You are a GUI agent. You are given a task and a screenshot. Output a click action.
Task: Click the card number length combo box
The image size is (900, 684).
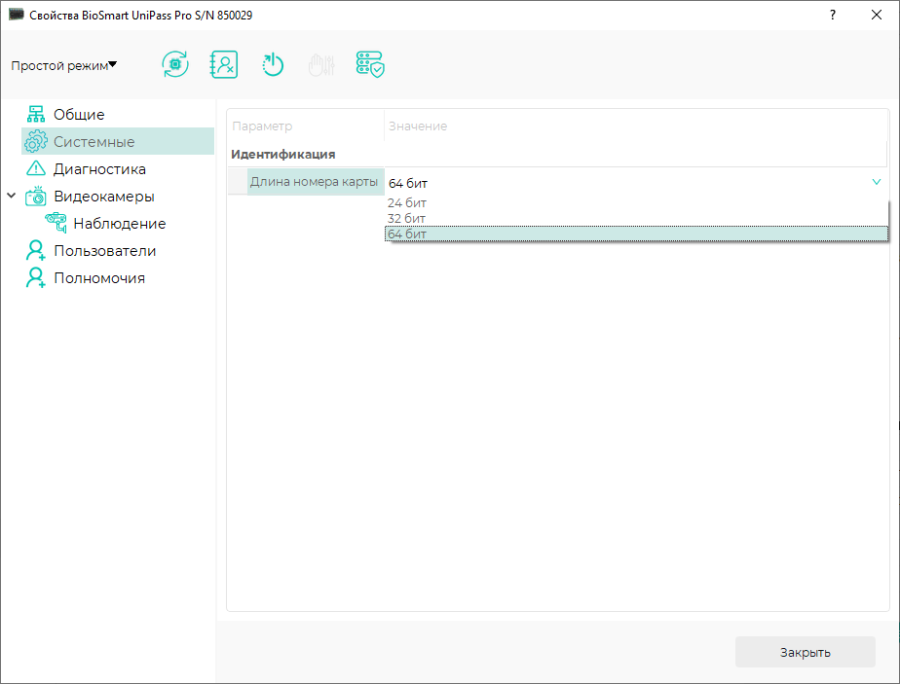[636, 182]
